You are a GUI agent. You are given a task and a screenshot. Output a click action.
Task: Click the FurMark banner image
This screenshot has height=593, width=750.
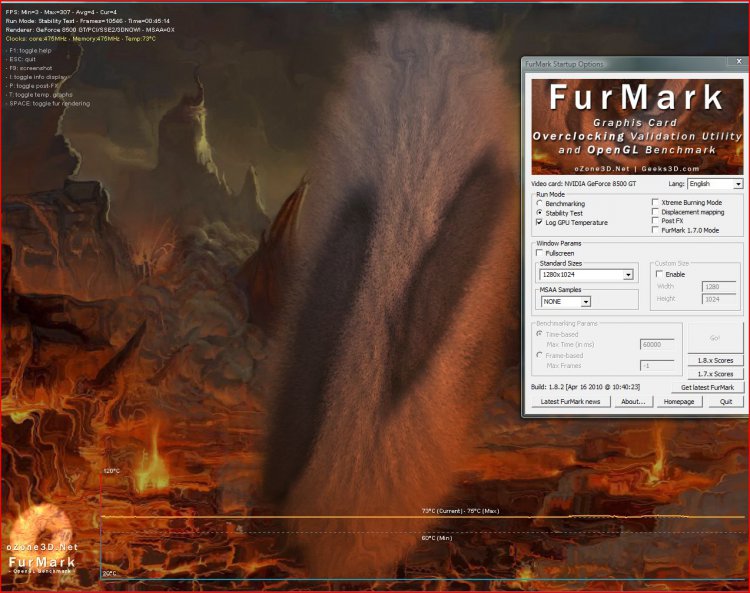pyautogui.click(x=637, y=127)
